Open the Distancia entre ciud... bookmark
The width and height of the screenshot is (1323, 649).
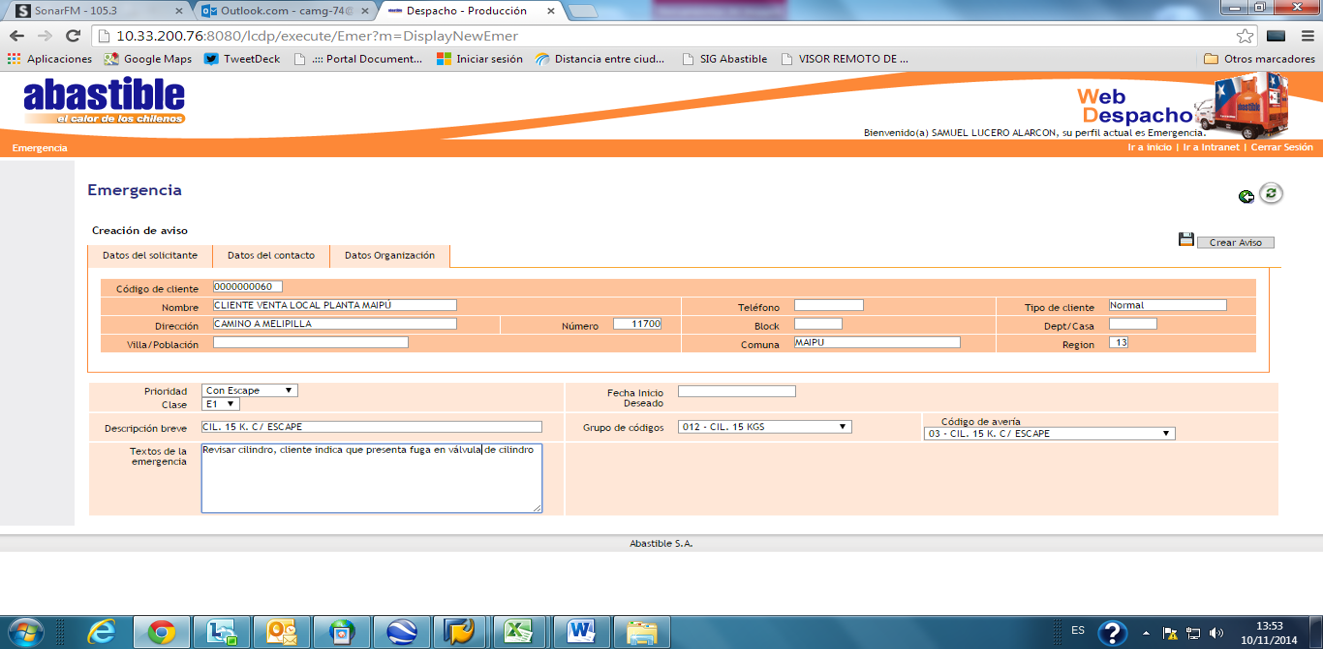(600, 59)
